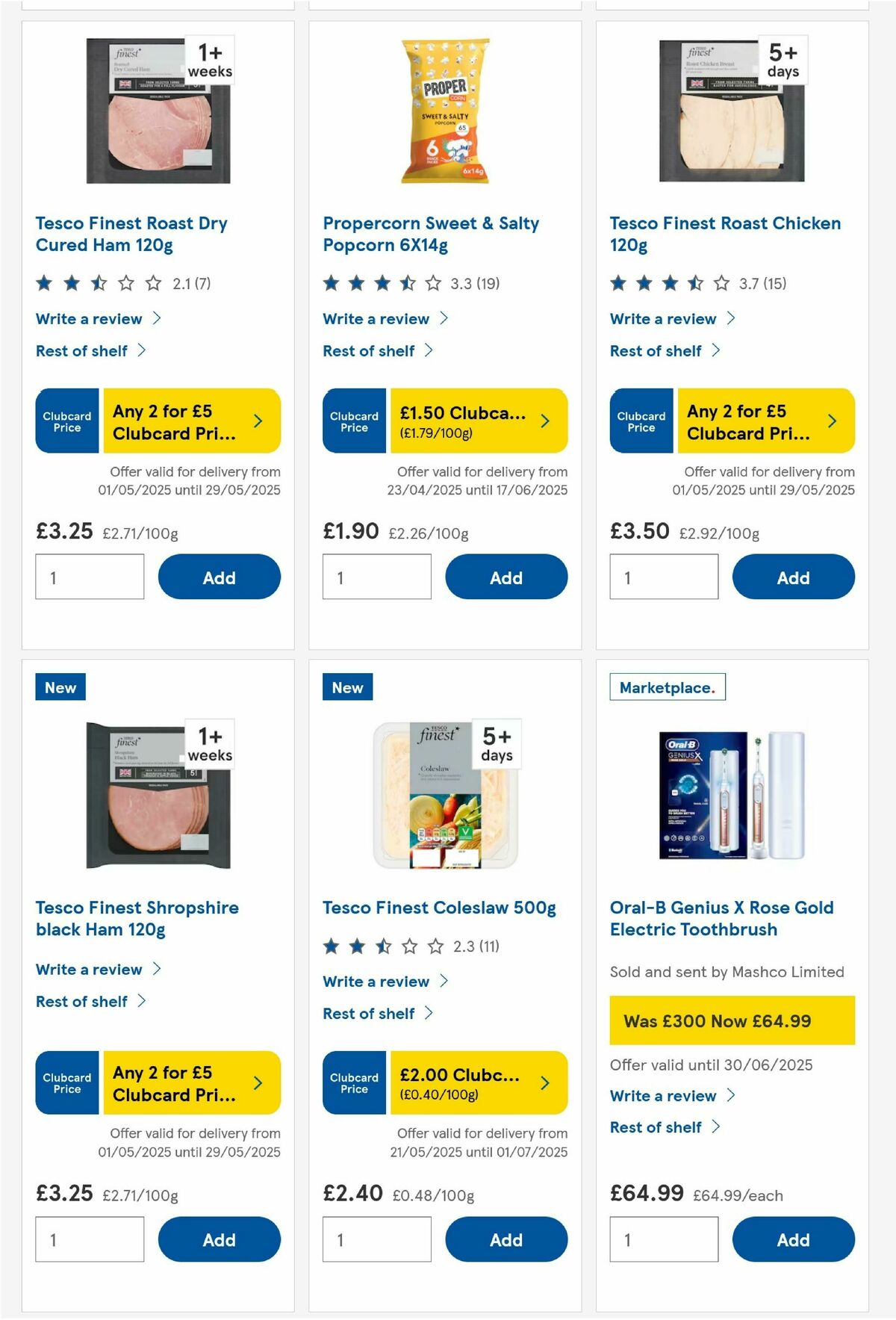Follow 'Rest of shelf' under the Propercorn listing
896x1320 pixels.
[369, 350]
